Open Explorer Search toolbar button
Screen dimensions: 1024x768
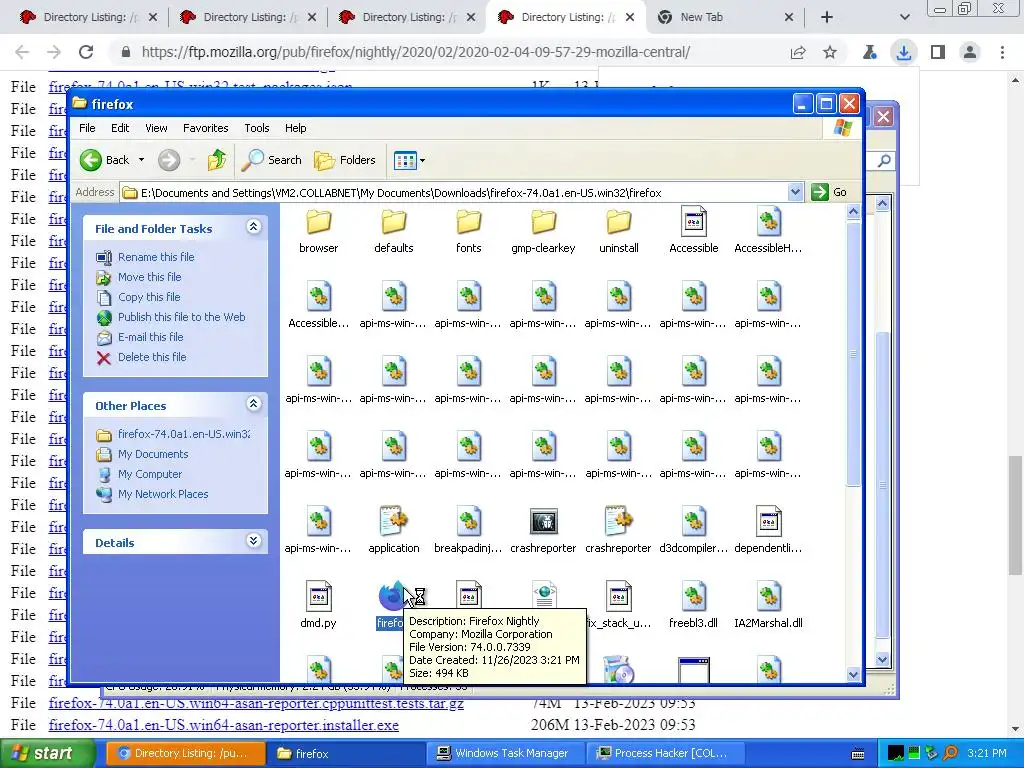[x=272, y=160]
